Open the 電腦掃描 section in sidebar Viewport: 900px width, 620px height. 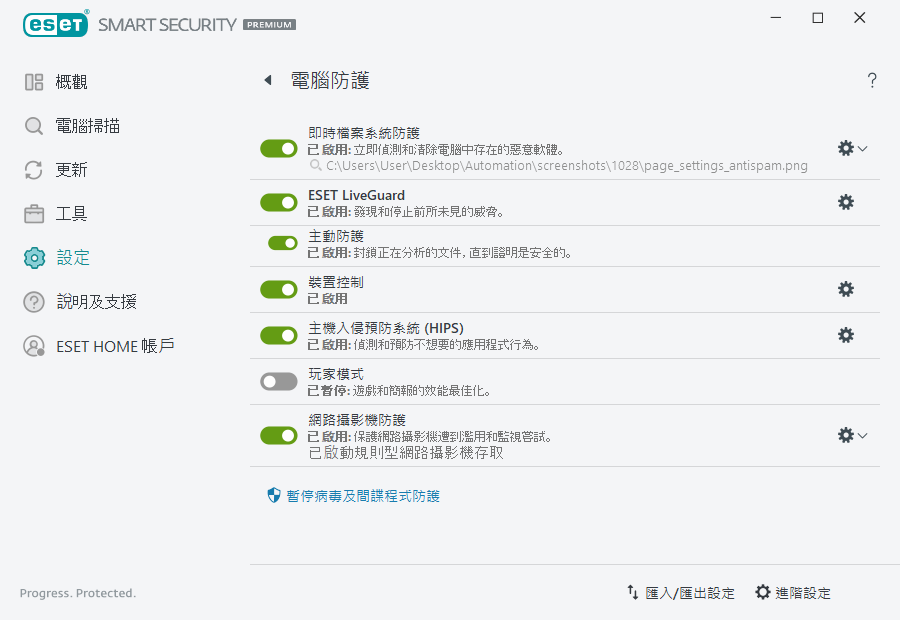click(x=70, y=125)
